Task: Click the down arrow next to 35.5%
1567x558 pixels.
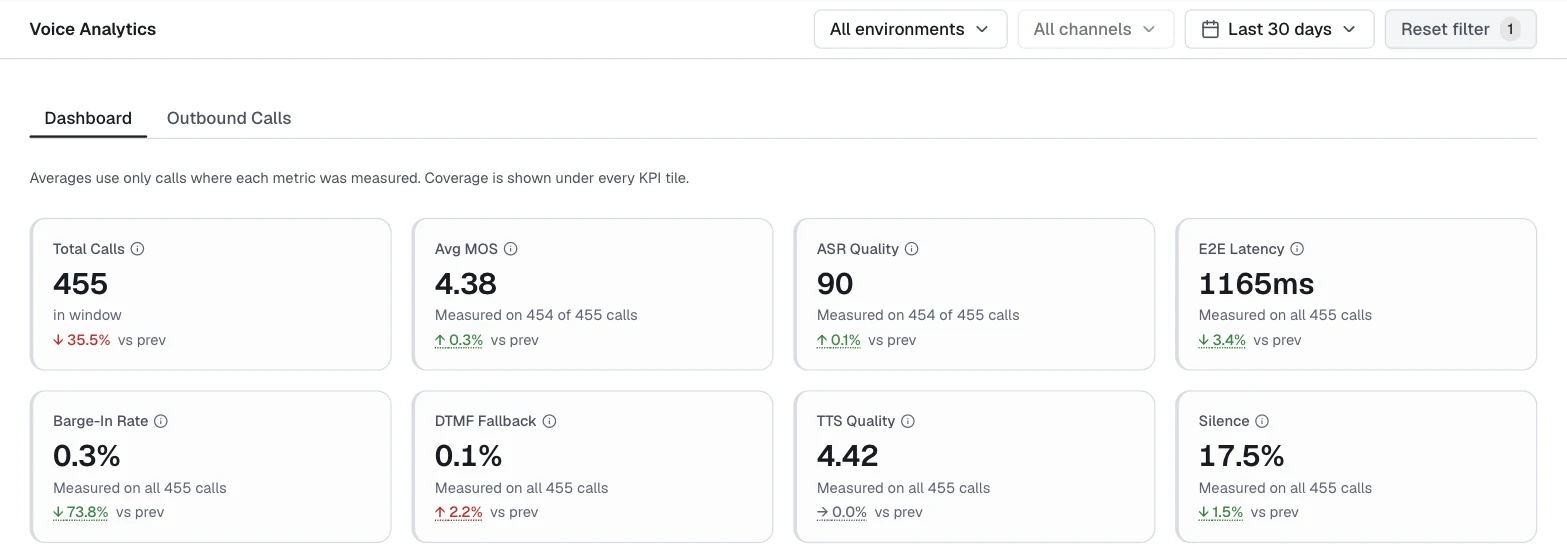Action: 58,340
